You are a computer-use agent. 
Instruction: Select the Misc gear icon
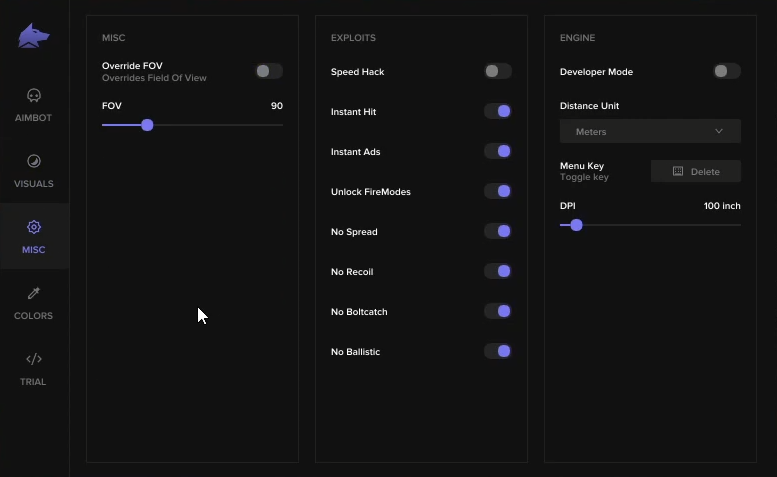click(33, 227)
